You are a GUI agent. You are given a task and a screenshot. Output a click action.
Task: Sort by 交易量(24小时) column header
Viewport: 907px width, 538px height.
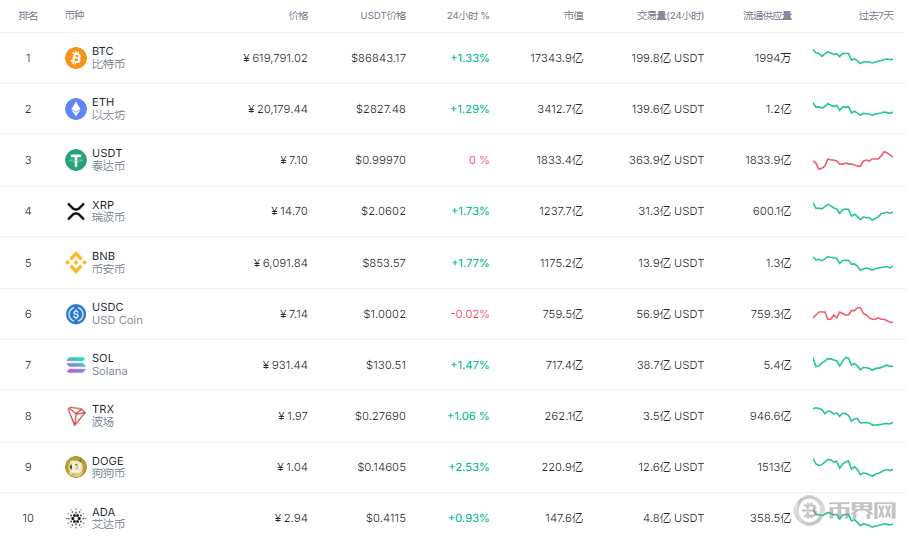pos(670,16)
